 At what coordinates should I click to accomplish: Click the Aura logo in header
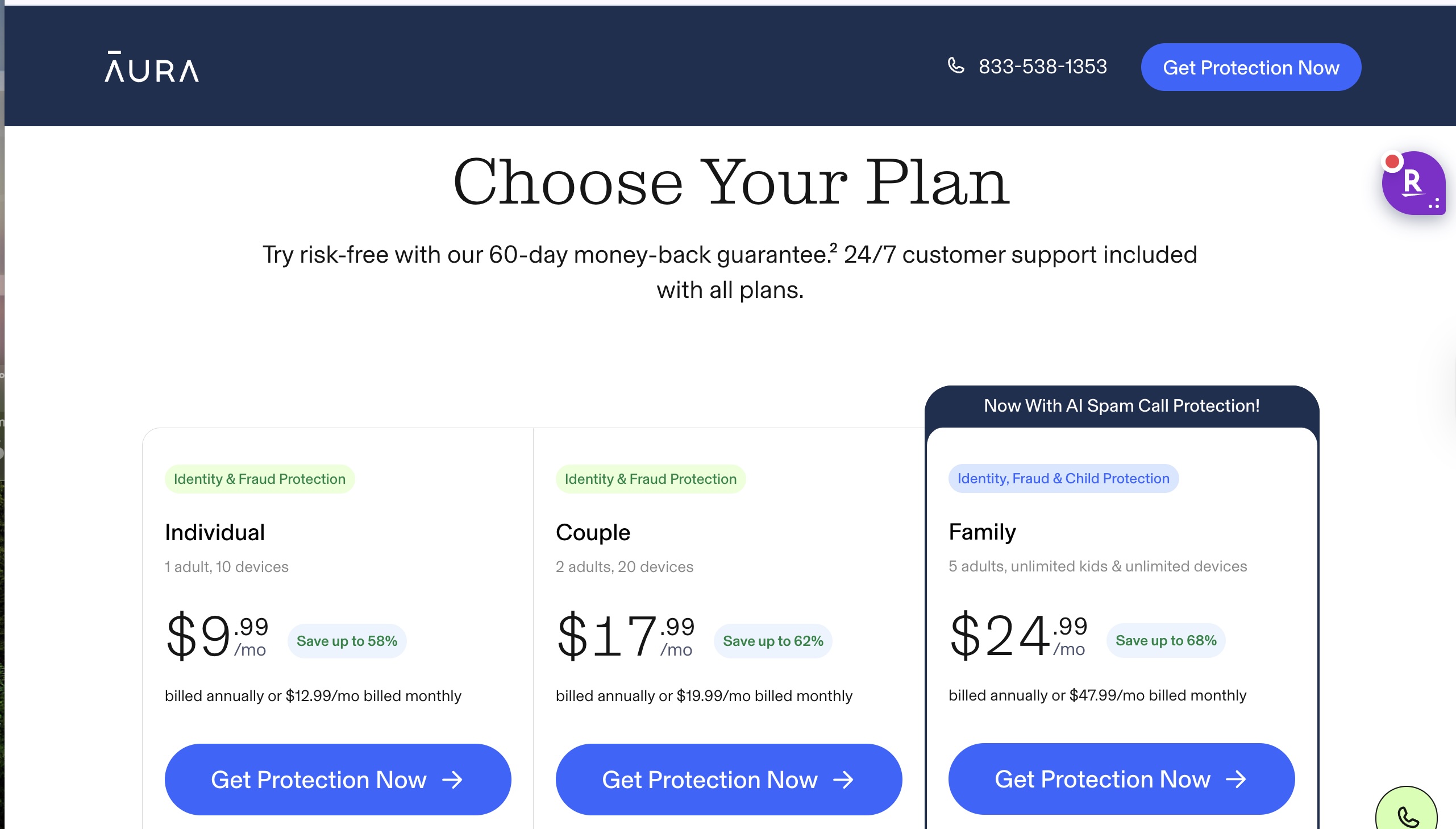coord(151,67)
